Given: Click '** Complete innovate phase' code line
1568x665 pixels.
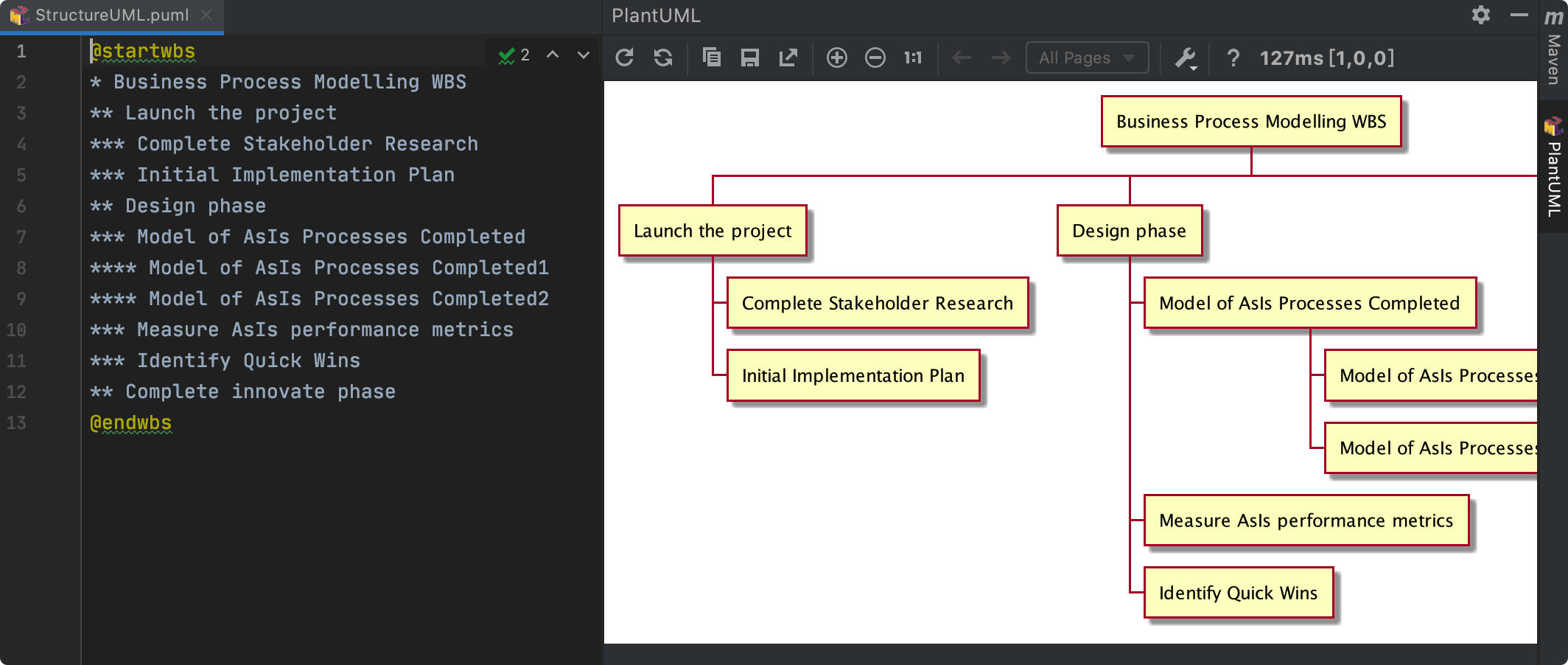Looking at the screenshot, I should [242, 391].
